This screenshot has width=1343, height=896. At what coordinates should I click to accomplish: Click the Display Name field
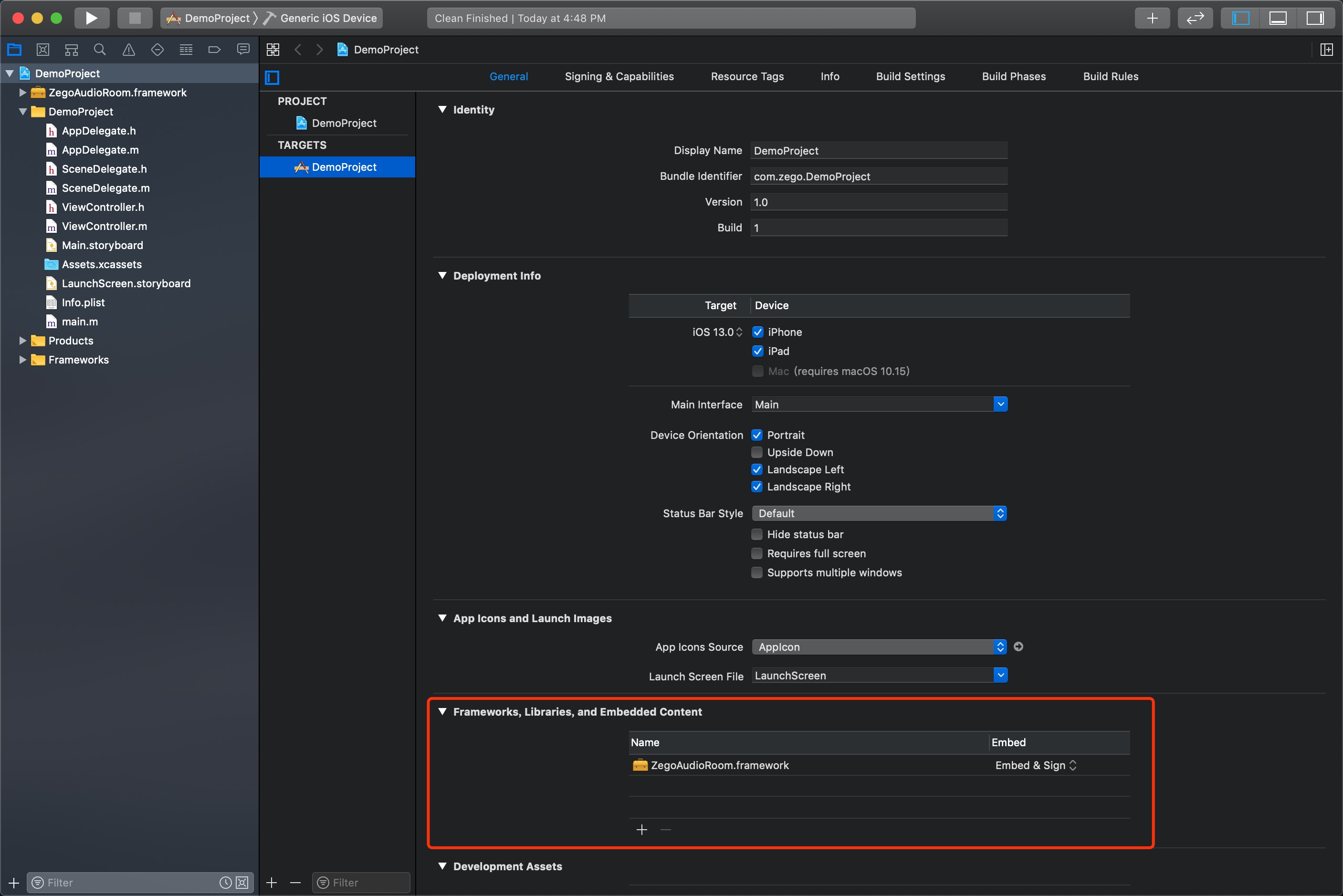878,150
